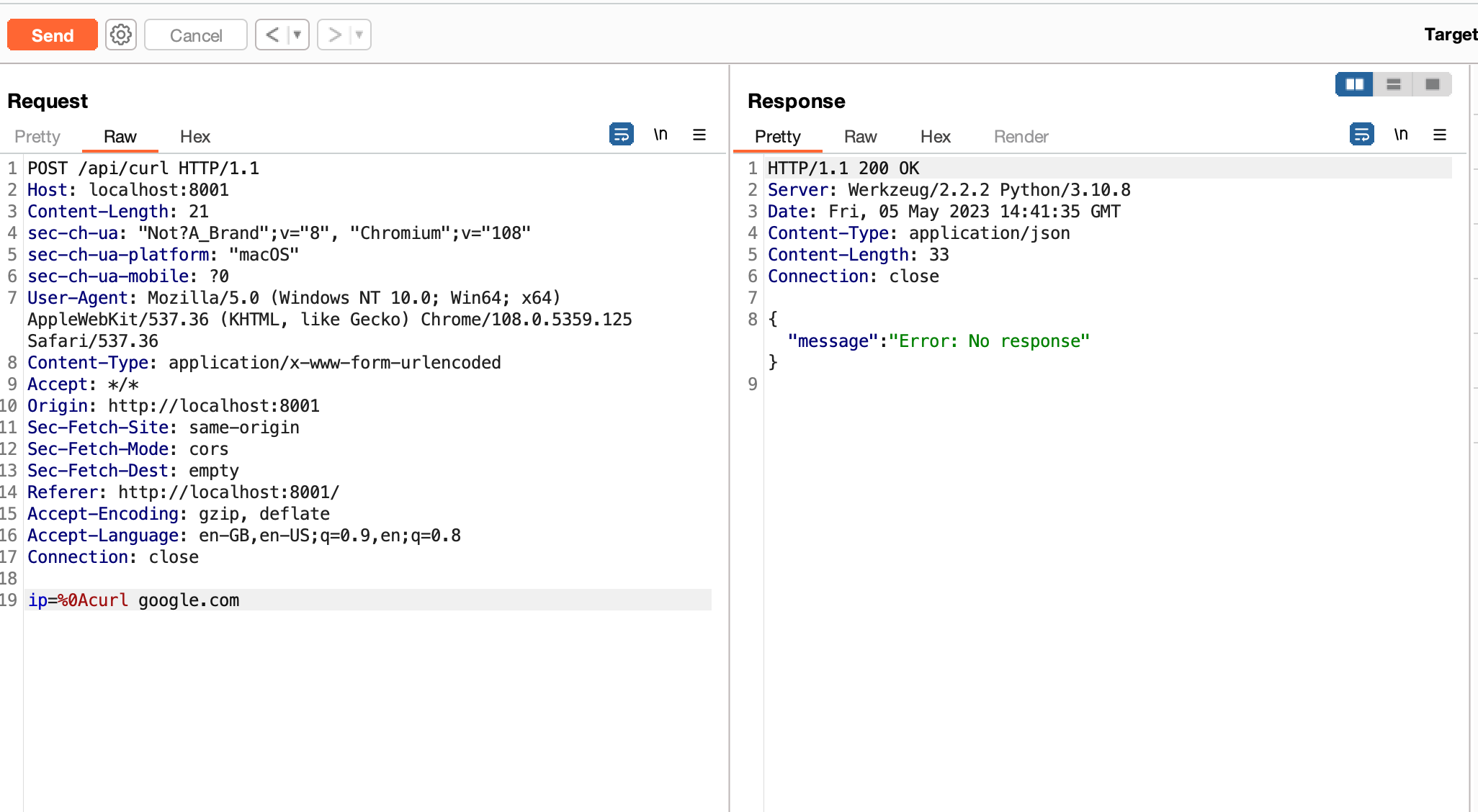
Task: Open the Response Hex tab
Action: 936,137
